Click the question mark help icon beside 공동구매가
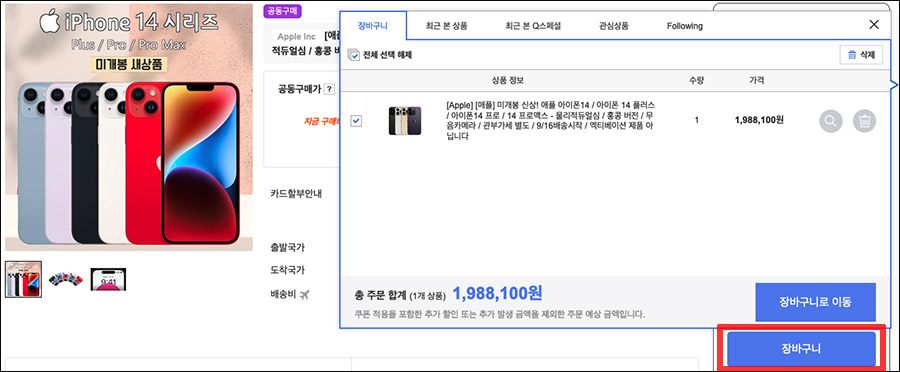Image resolution: width=900 pixels, height=372 pixels. click(329, 89)
